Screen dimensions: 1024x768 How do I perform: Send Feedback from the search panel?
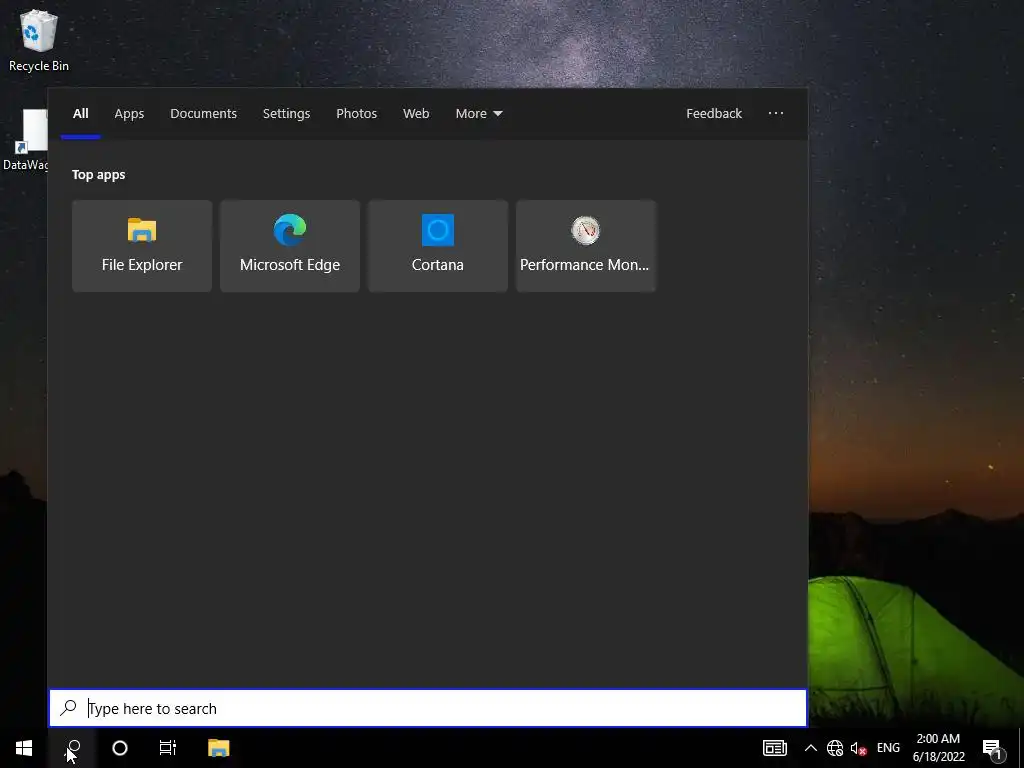point(714,114)
